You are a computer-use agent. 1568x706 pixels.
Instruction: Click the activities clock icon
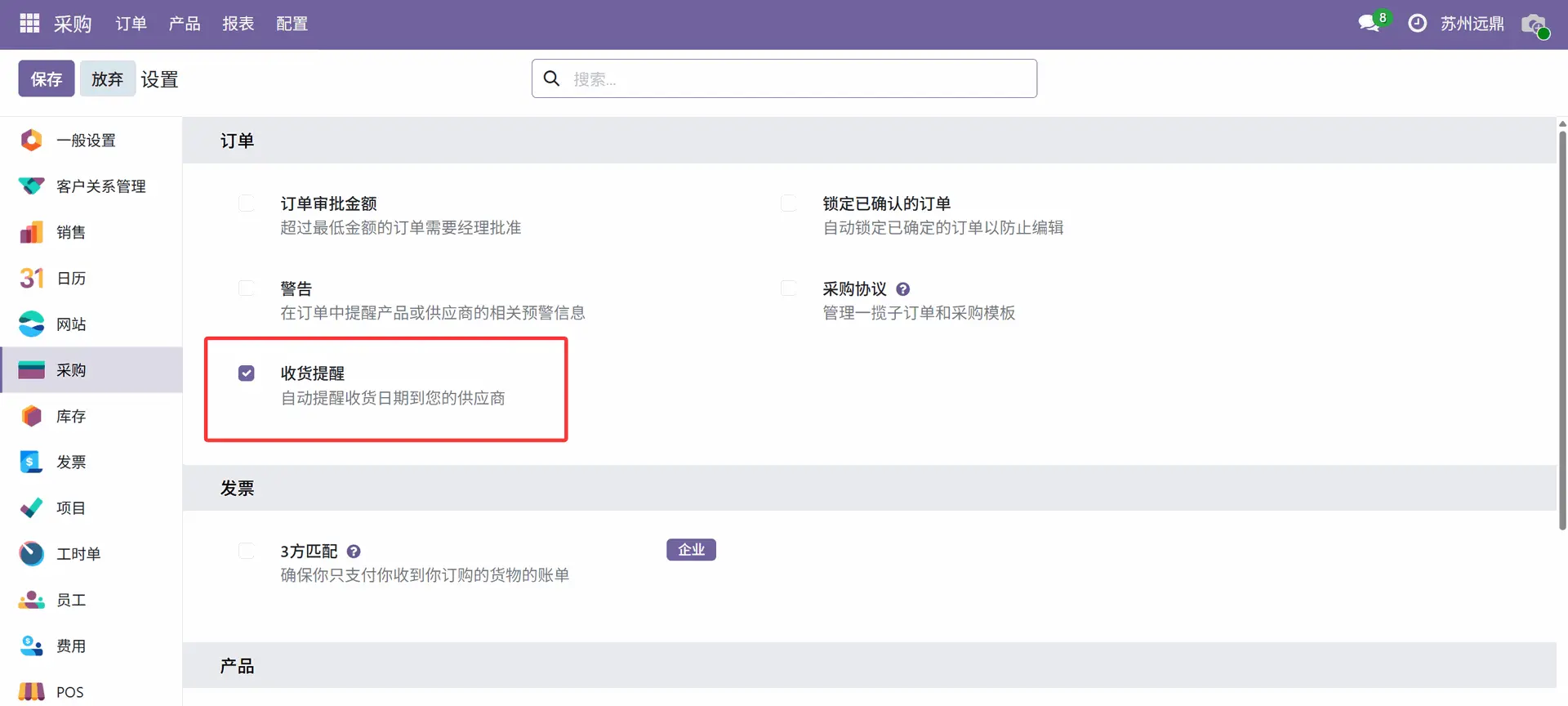(x=1418, y=24)
